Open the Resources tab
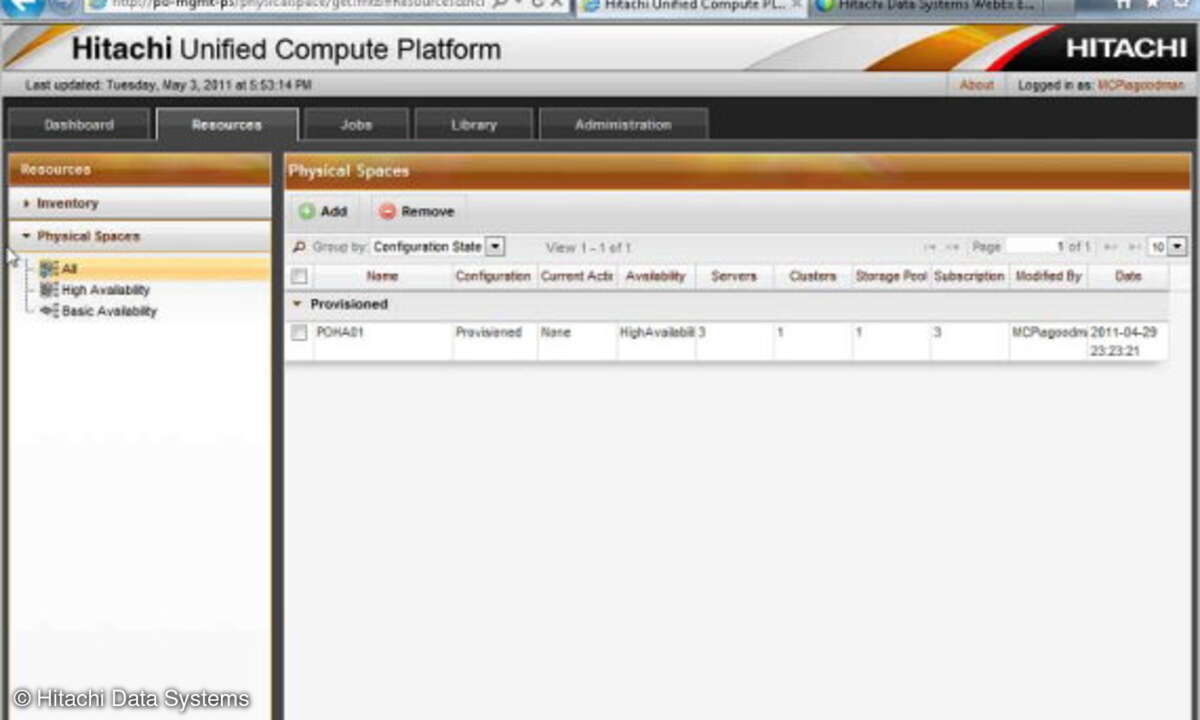 227,125
